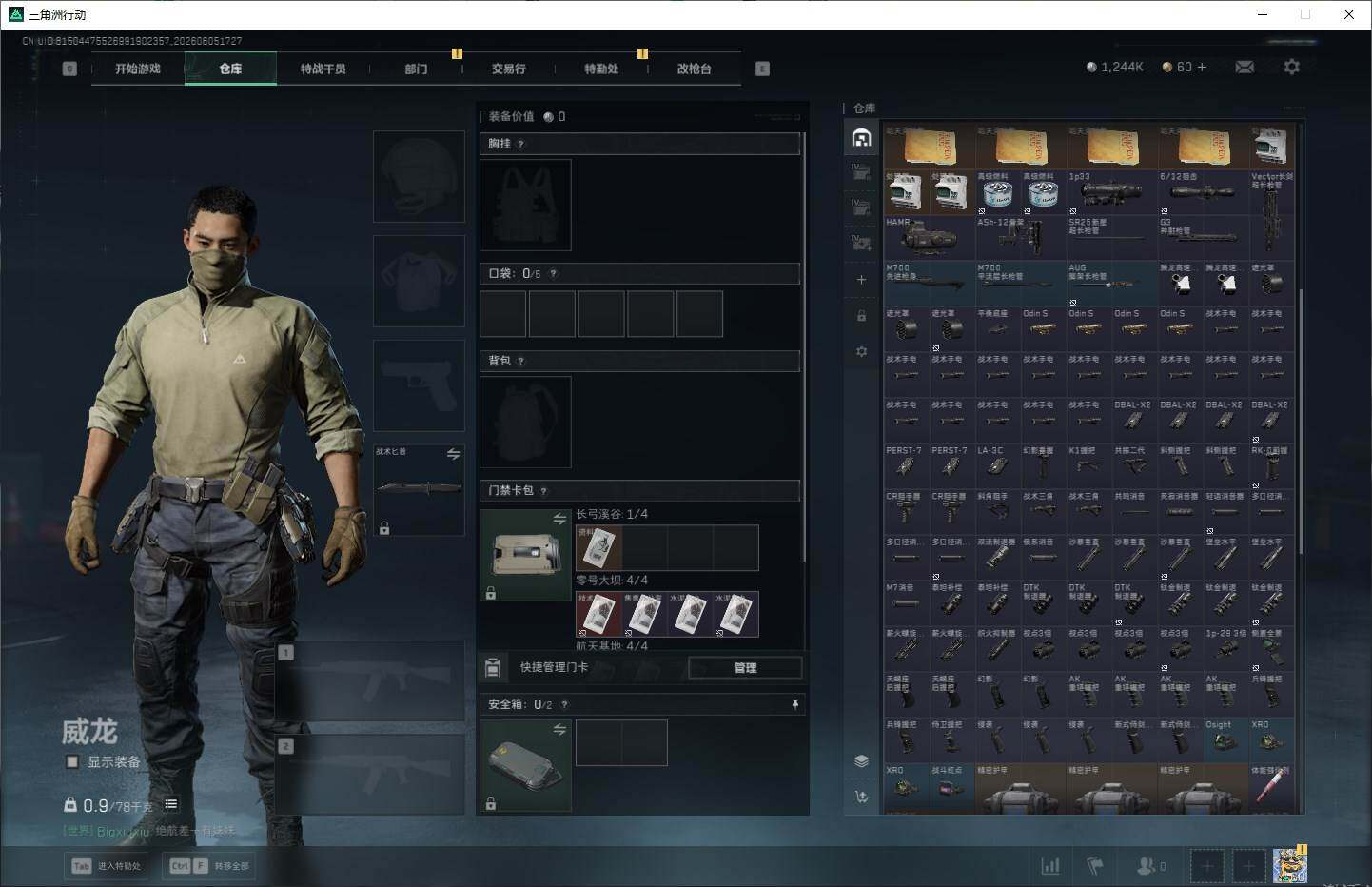1372x887 pixels.
Task: Open the warehouse sidebar gear settings
Action: coord(861,351)
